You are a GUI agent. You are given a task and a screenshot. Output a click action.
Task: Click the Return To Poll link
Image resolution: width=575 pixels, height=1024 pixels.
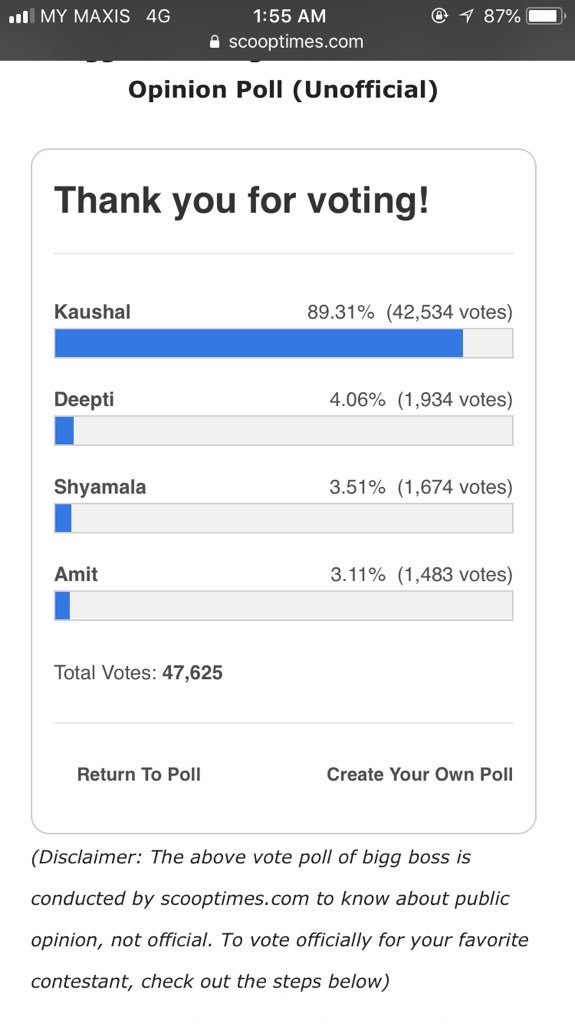tap(139, 775)
